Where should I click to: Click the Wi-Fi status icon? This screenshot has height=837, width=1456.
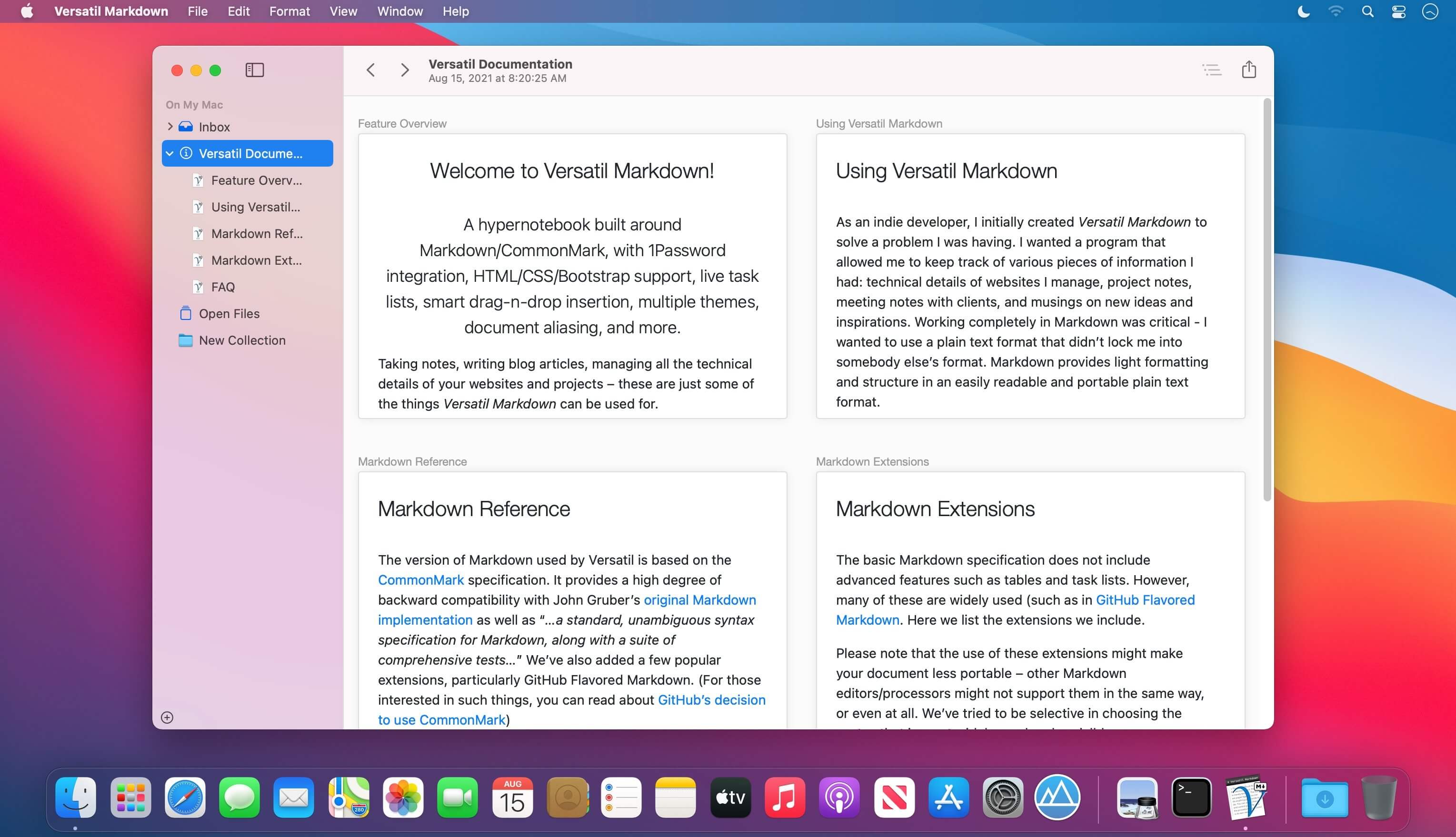tap(1336, 11)
